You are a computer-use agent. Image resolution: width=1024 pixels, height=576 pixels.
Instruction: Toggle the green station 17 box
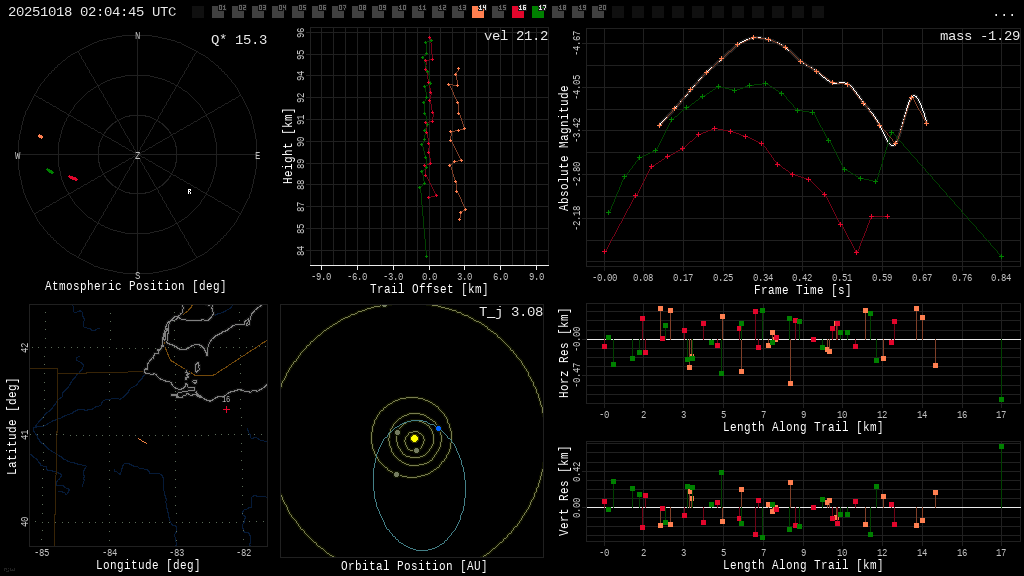pos(538,12)
